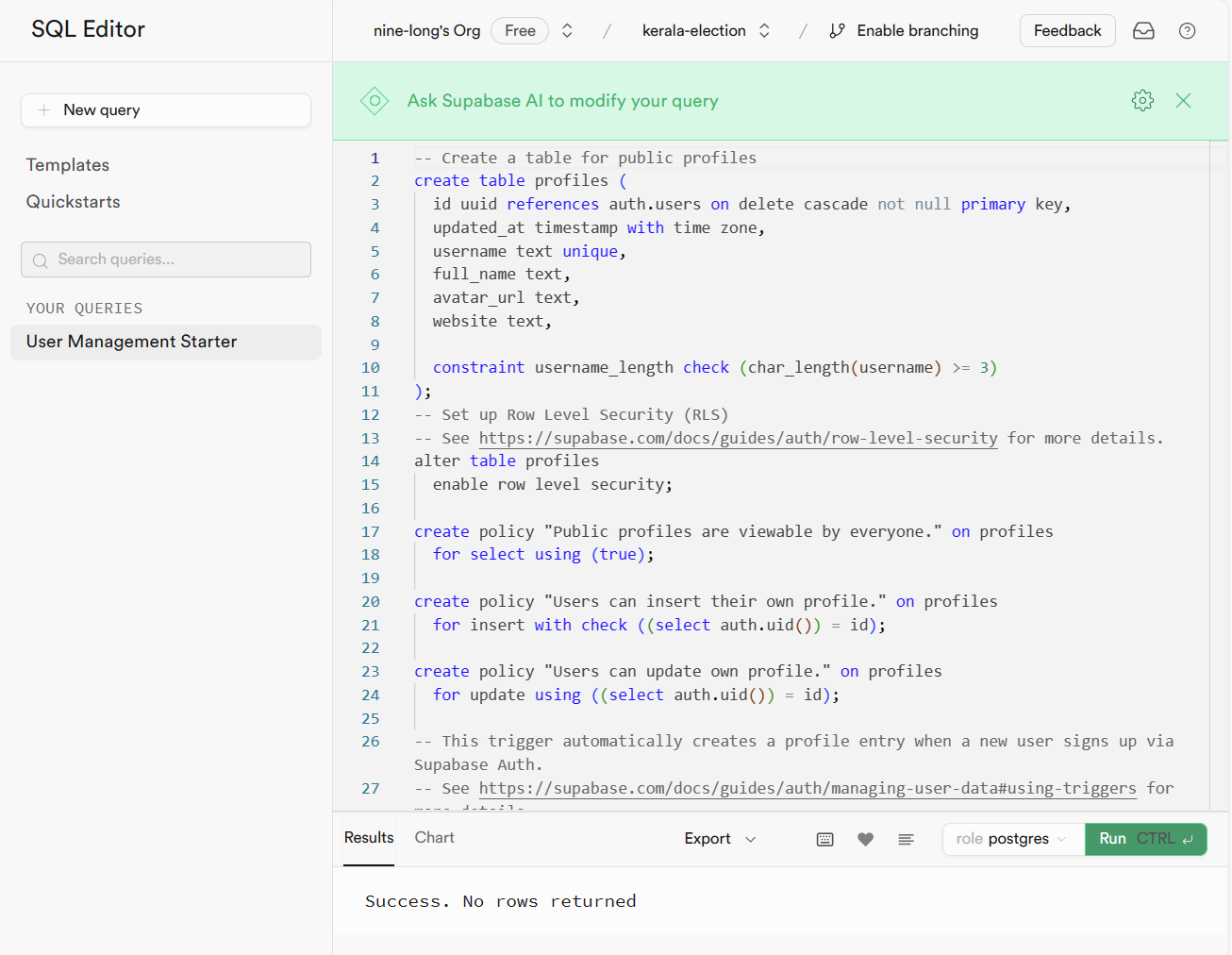Focus the Search queries input field
The image size is (1232, 955).
point(166,260)
